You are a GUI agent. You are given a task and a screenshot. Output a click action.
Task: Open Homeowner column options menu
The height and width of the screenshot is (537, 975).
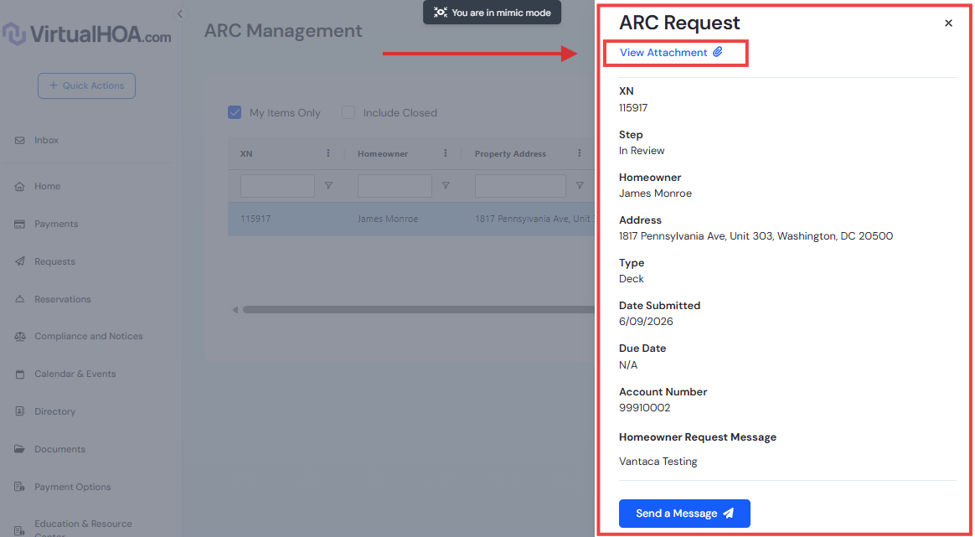click(x=445, y=154)
